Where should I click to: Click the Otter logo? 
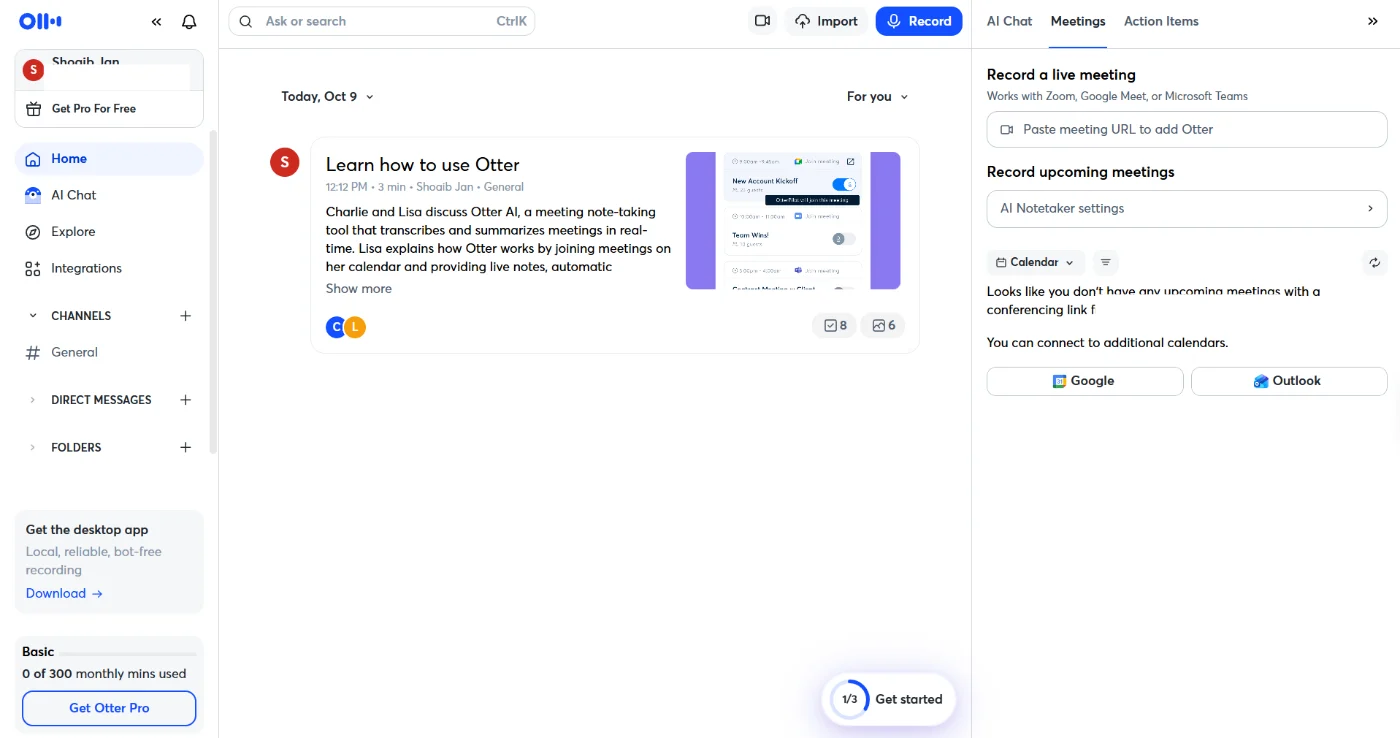(39, 21)
